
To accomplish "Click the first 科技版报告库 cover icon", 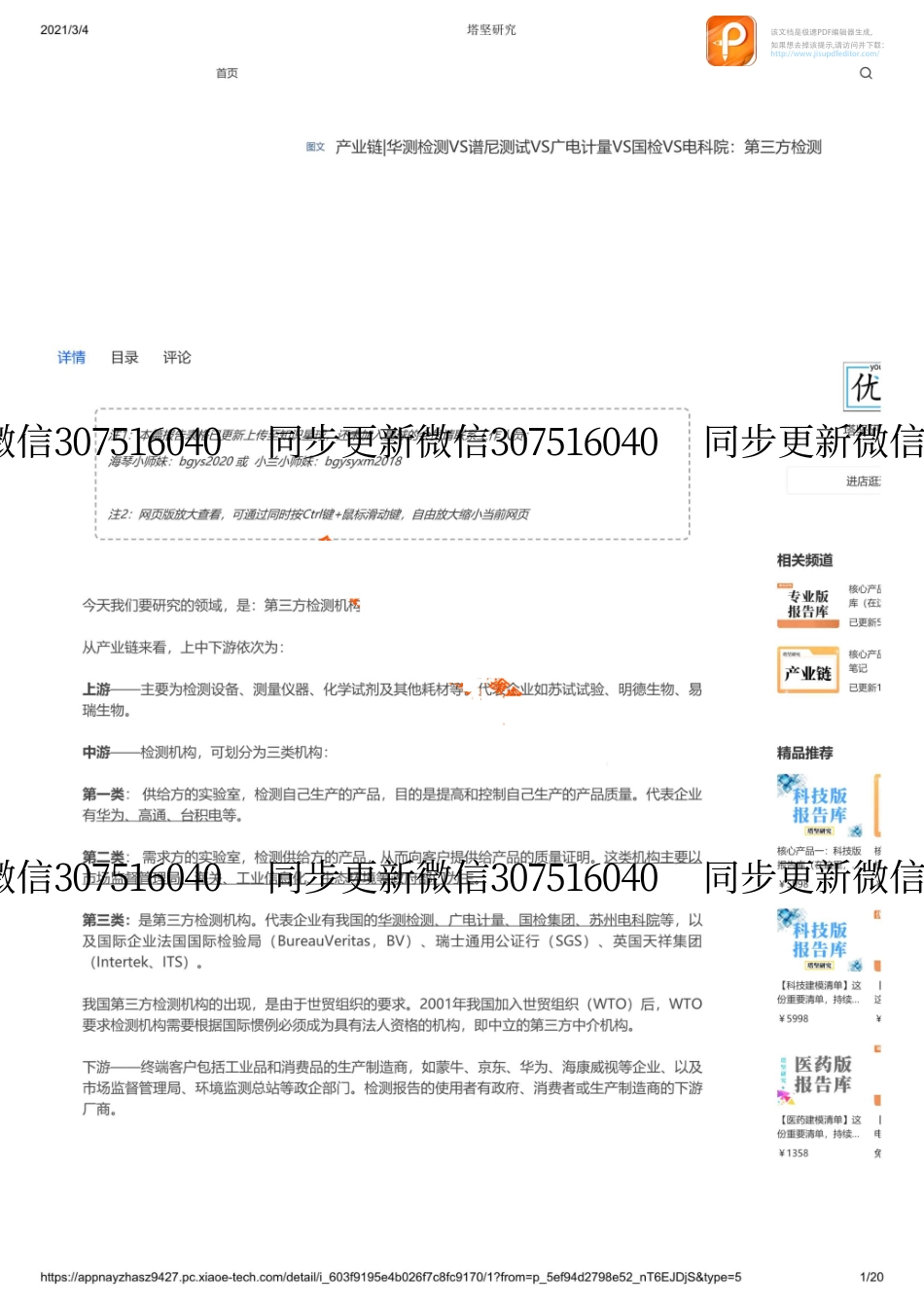I will click(x=820, y=805).
